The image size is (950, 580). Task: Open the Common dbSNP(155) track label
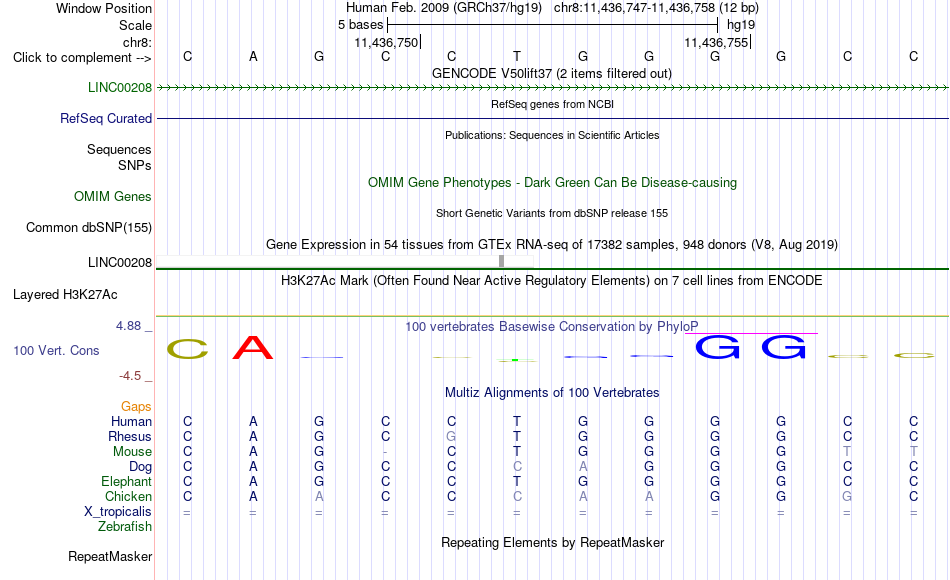click(89, 227)
